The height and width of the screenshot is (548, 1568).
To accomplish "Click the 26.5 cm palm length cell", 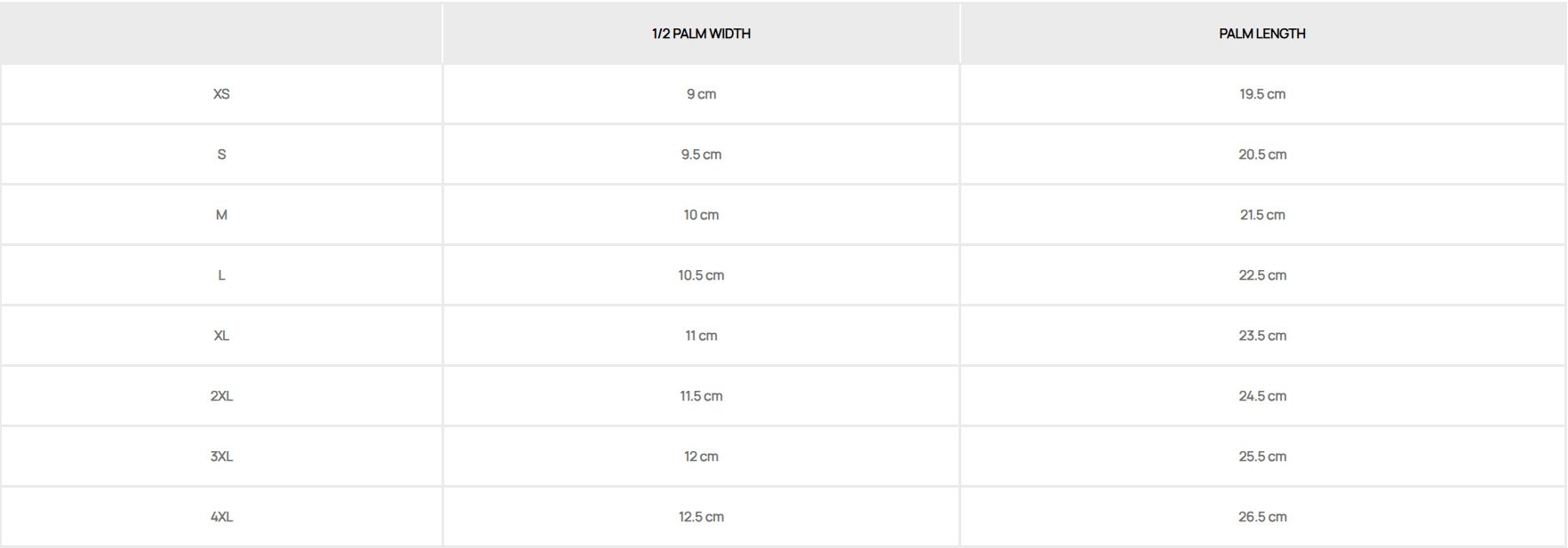I will [1262, 517].
